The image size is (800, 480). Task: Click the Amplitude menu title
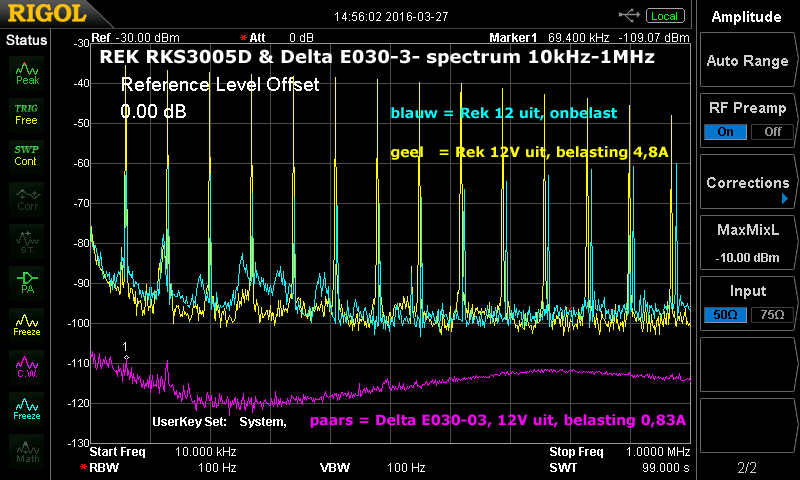tap(746, 17)
